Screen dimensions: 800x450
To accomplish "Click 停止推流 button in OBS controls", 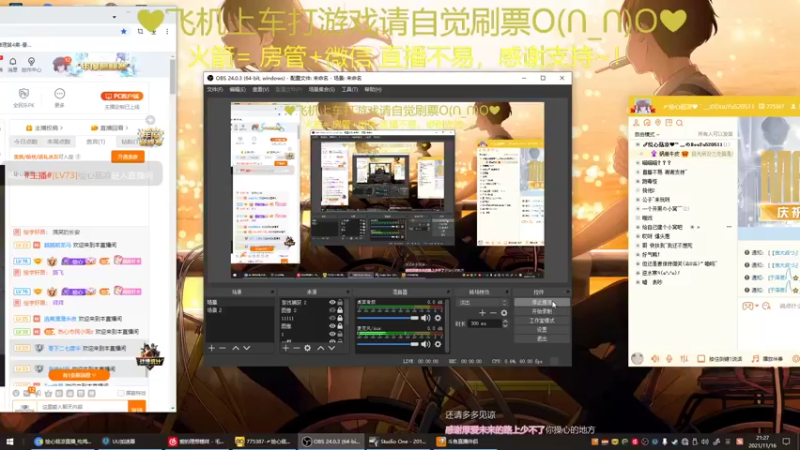I will tap(541, 303).
